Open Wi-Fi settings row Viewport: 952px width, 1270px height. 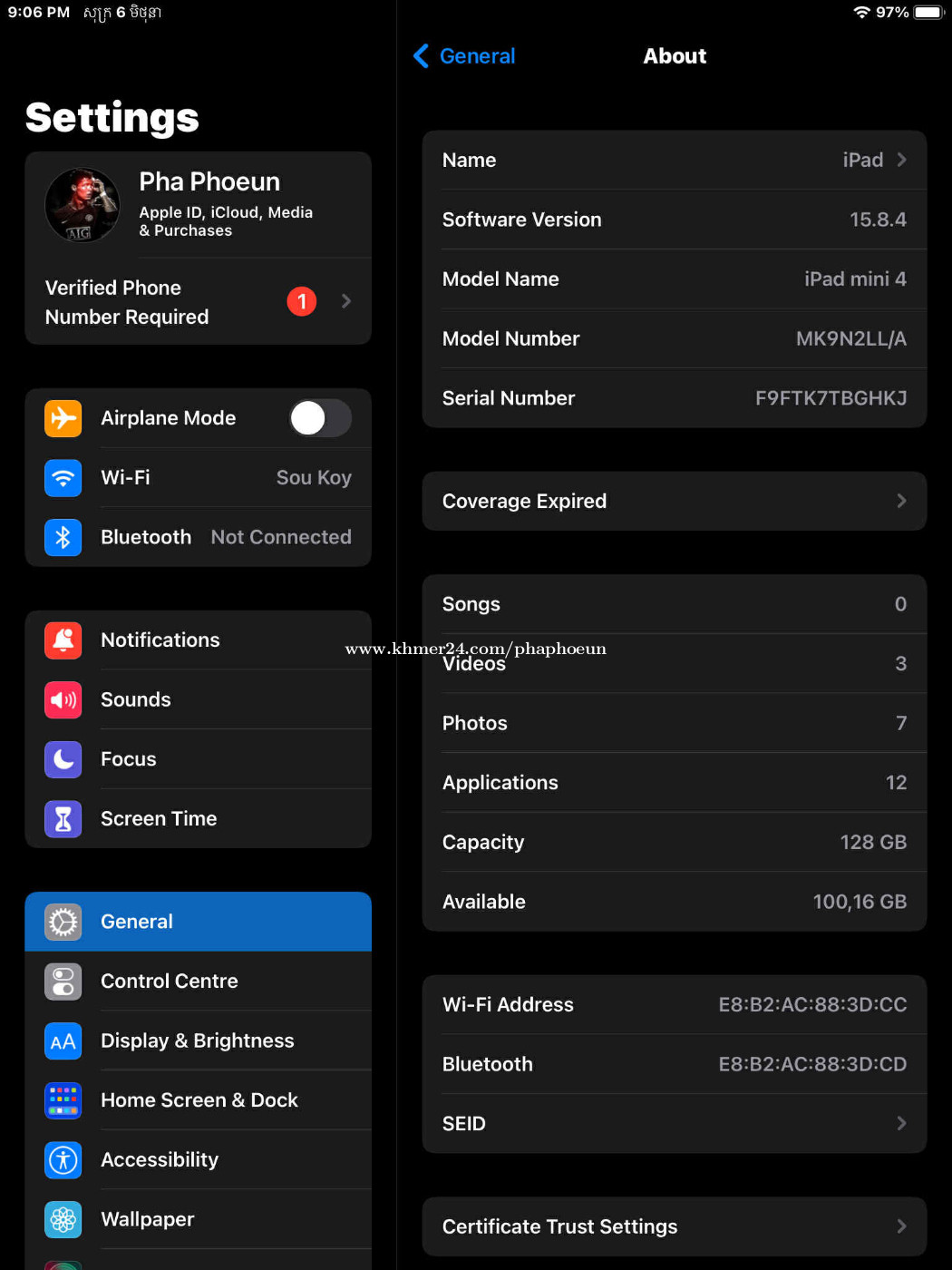(x=199, y=478)
